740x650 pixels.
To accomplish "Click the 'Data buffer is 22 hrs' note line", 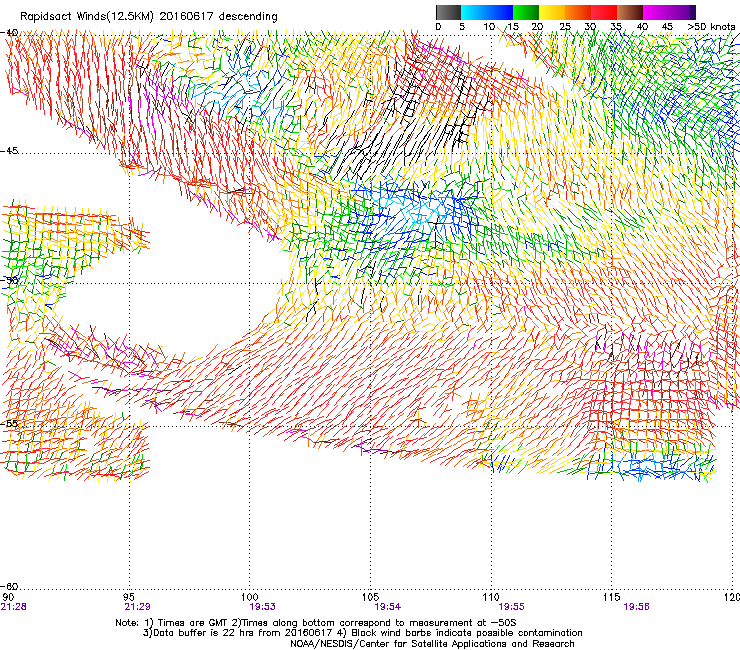I will [x=362, y=633].
